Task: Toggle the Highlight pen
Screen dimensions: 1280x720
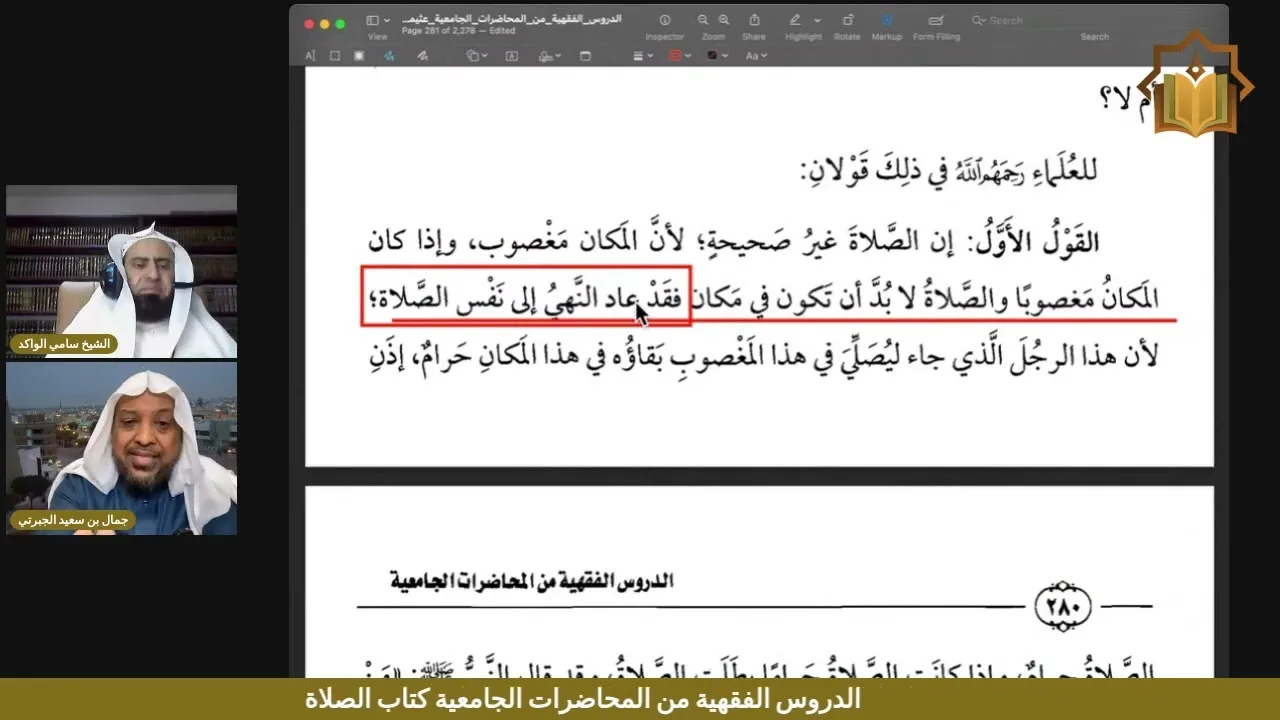Action: point(795,20)
